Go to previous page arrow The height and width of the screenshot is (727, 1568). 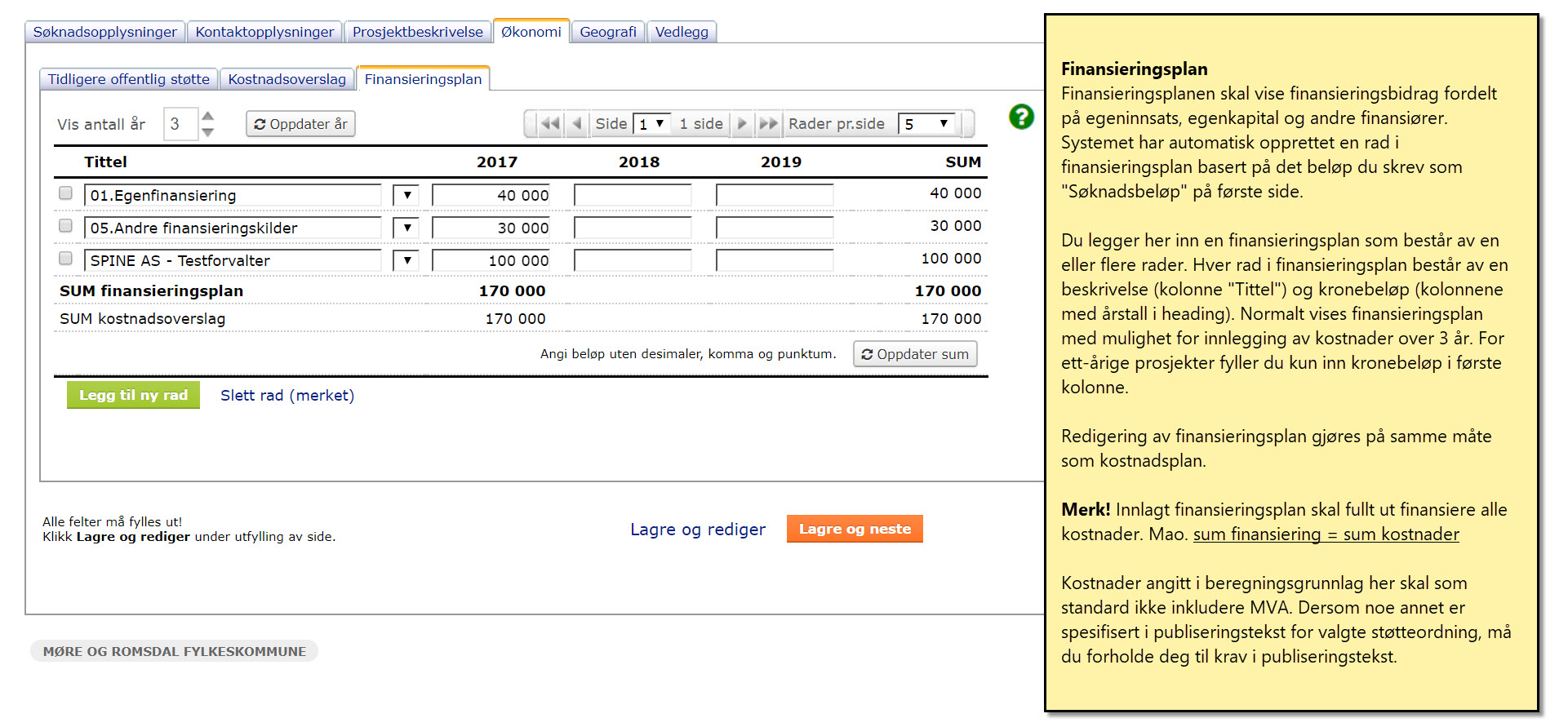click(x=577, y=124)
